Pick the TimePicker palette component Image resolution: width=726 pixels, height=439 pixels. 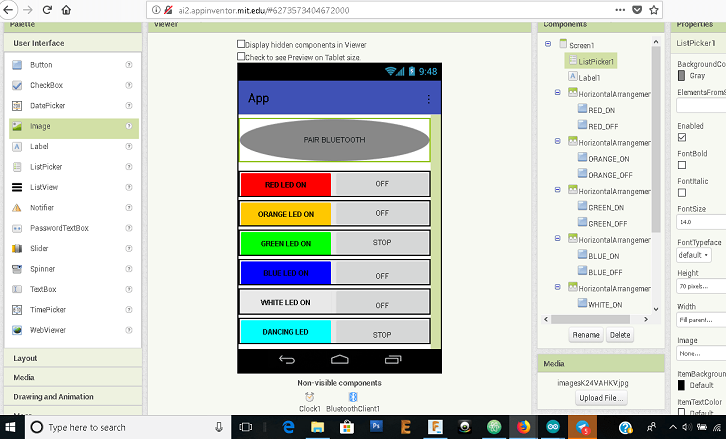point(48,309)
